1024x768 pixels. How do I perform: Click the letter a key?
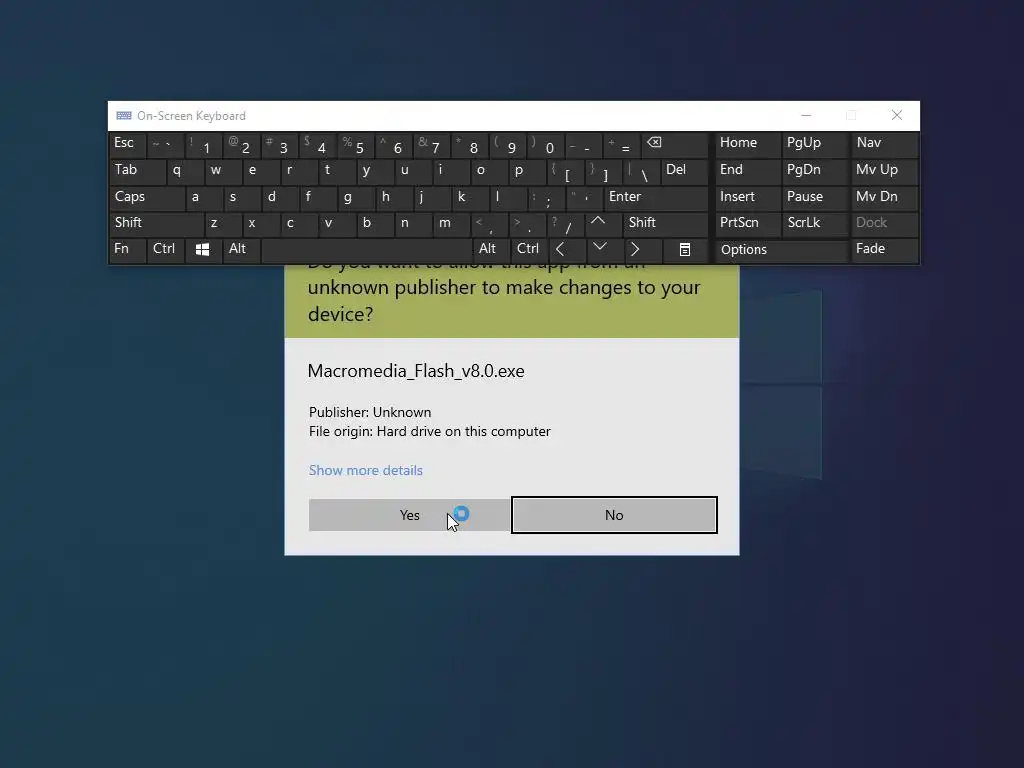[204, 198]
